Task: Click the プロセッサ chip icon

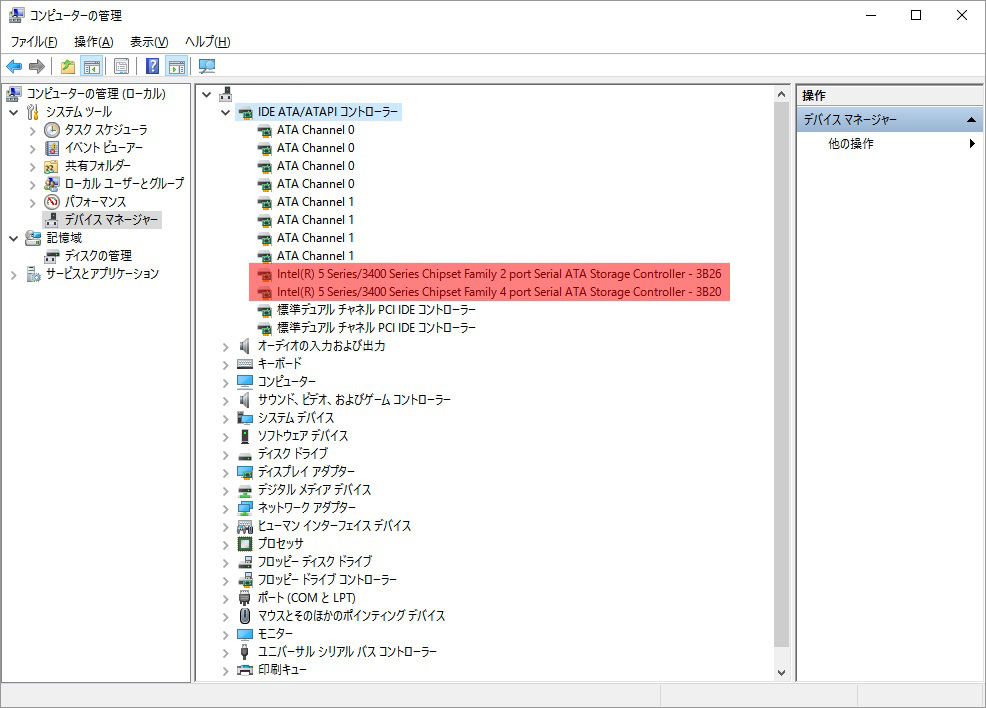Action: [245, 544]
